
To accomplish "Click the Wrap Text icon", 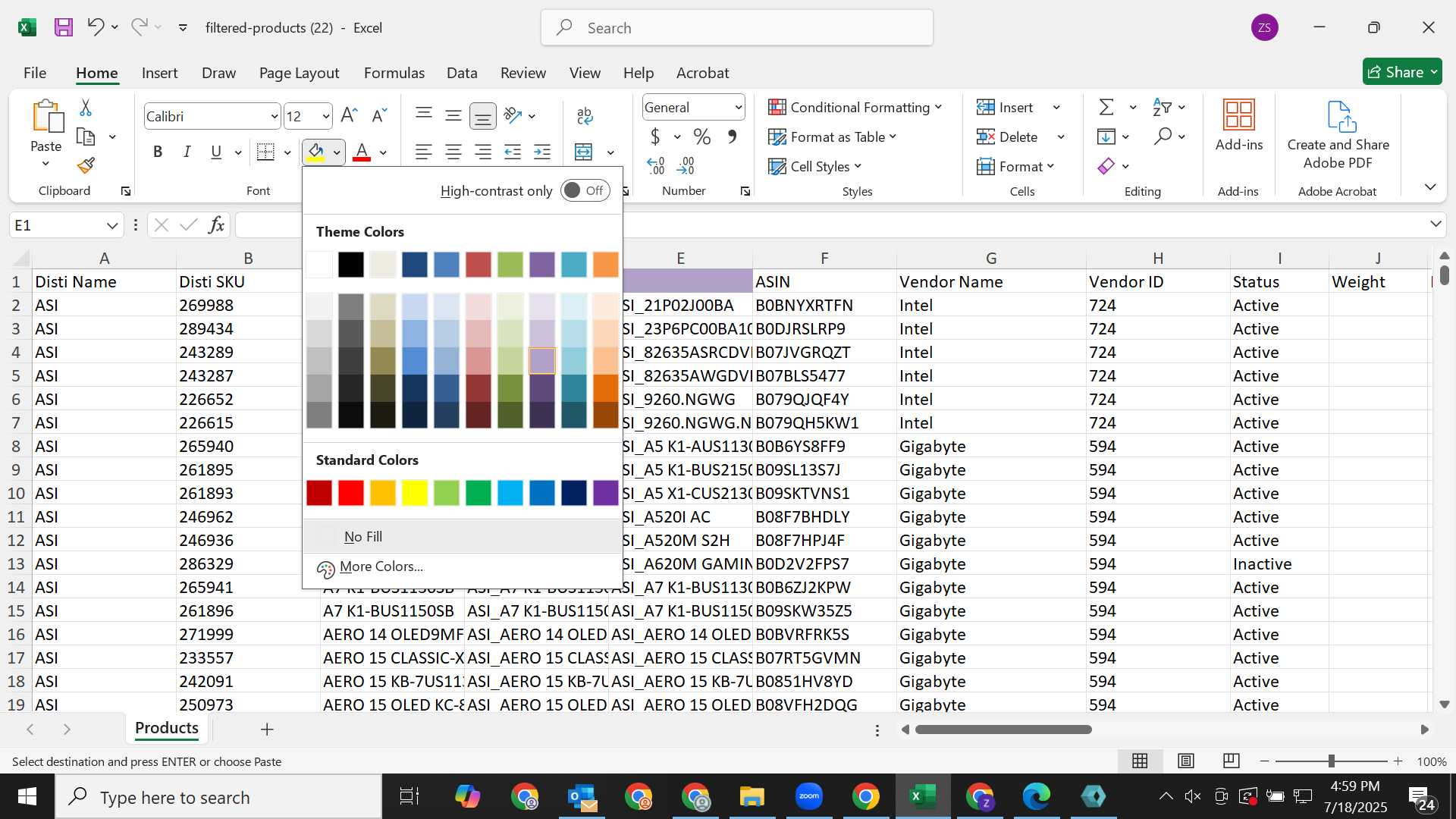I will 585,115.
